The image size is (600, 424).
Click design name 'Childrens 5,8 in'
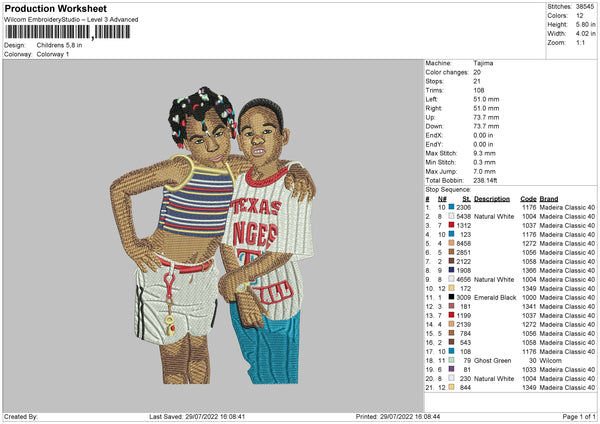59,45
